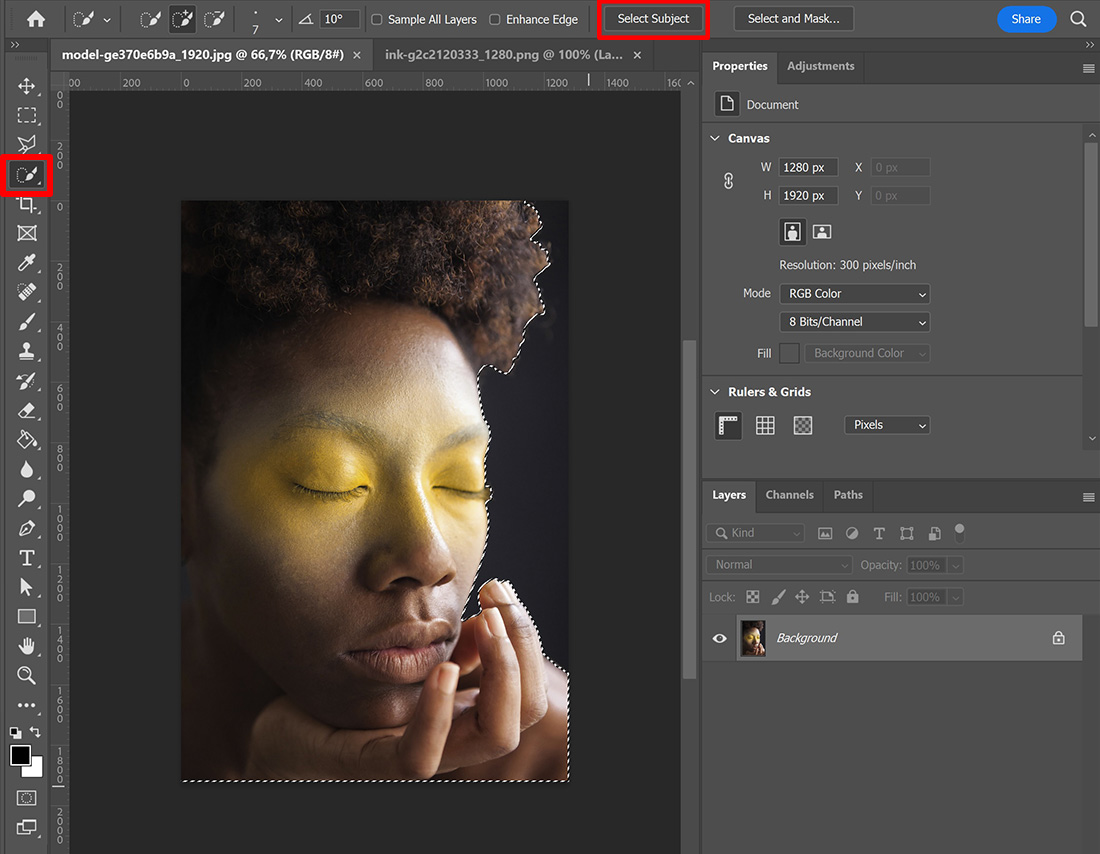
Task: Open the Mode dropdown showing RGB Color
Action: pos(854,293)
